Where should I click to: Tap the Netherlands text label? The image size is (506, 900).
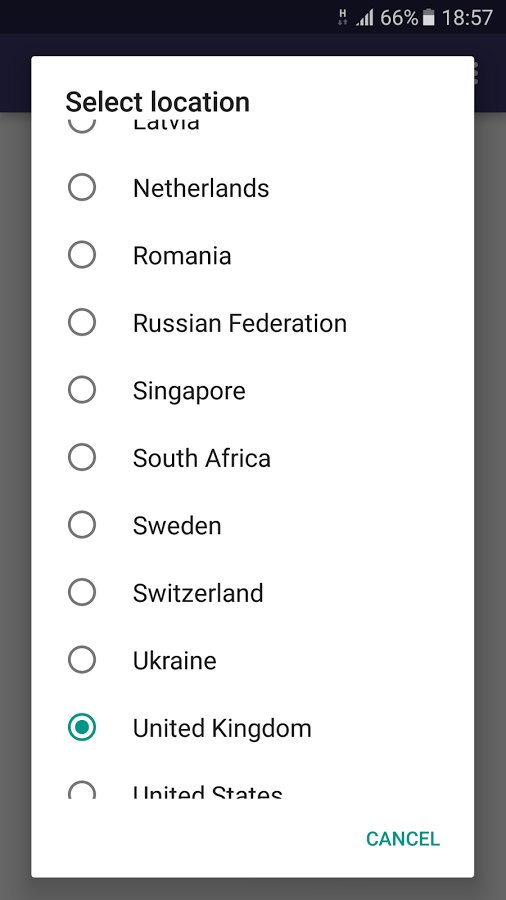click(201, 188)
